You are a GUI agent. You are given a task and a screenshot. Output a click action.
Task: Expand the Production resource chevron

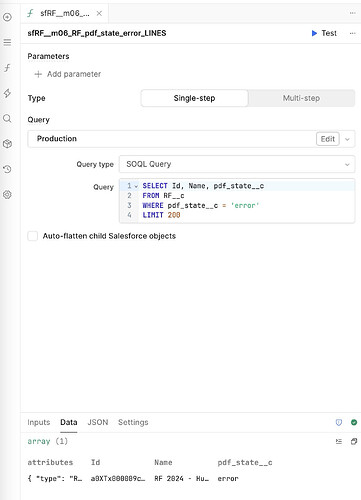pos(347,139)
